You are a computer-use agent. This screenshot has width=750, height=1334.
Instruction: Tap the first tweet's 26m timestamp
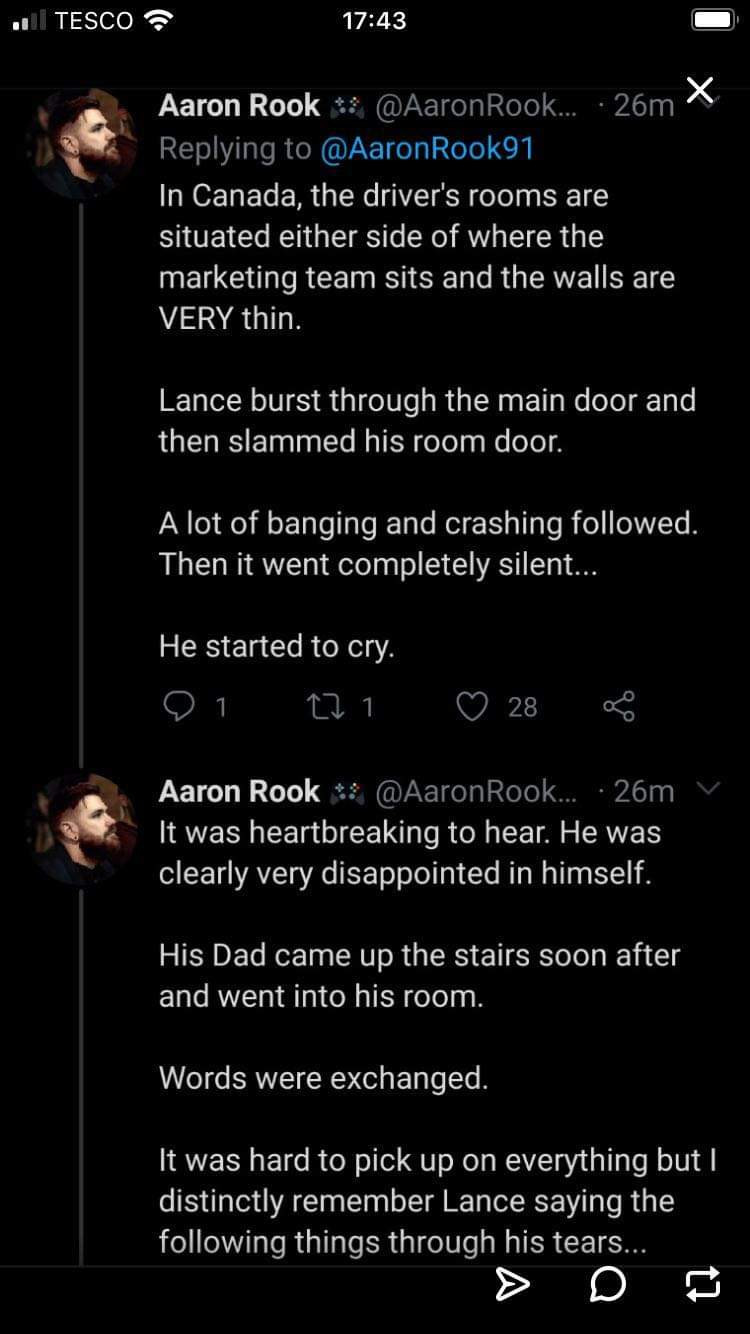[643, 105]
